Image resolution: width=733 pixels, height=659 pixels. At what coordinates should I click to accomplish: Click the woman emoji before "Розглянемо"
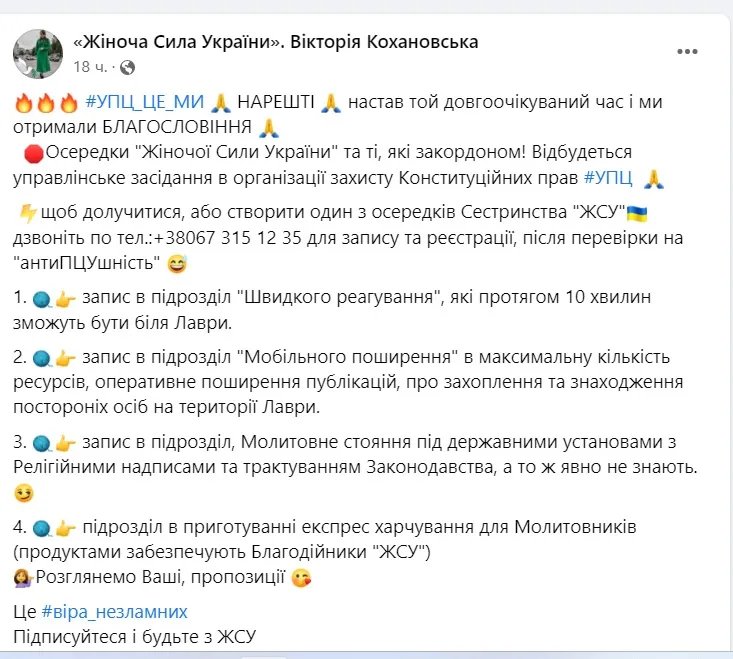coord(24,577)
